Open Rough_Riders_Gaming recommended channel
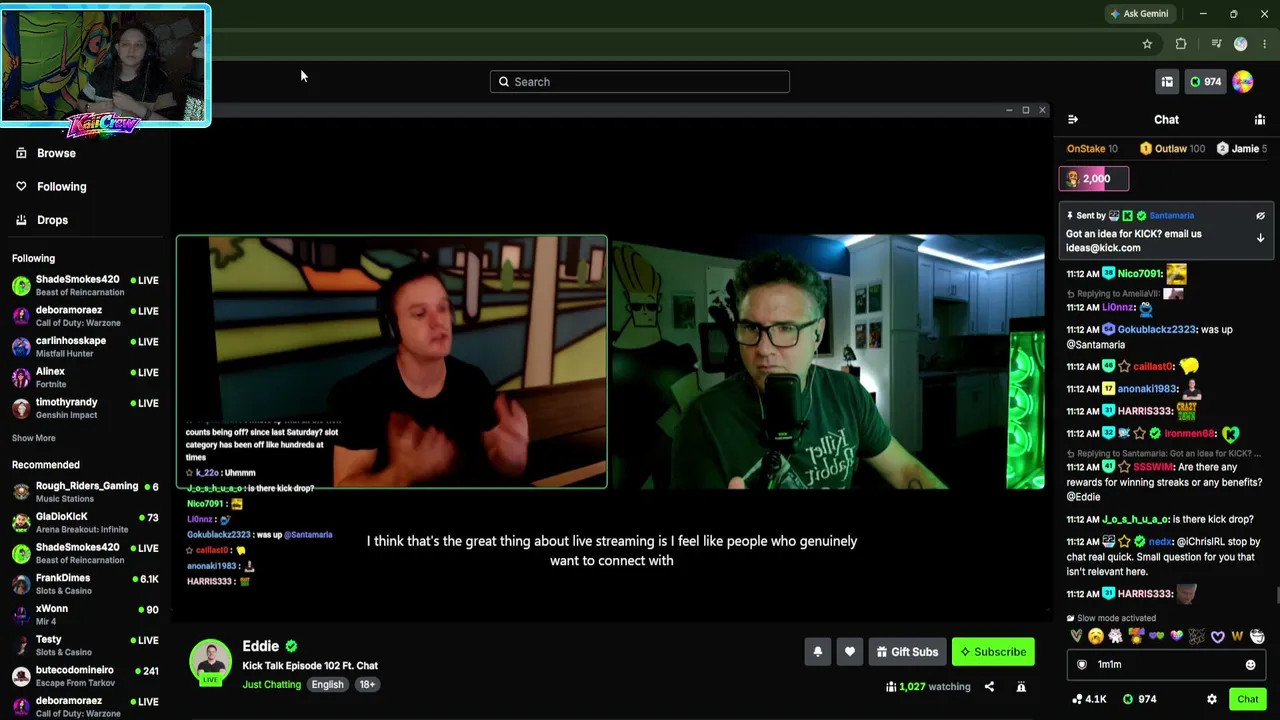Viewport: 1280px width, 720px height. point(85,492)
